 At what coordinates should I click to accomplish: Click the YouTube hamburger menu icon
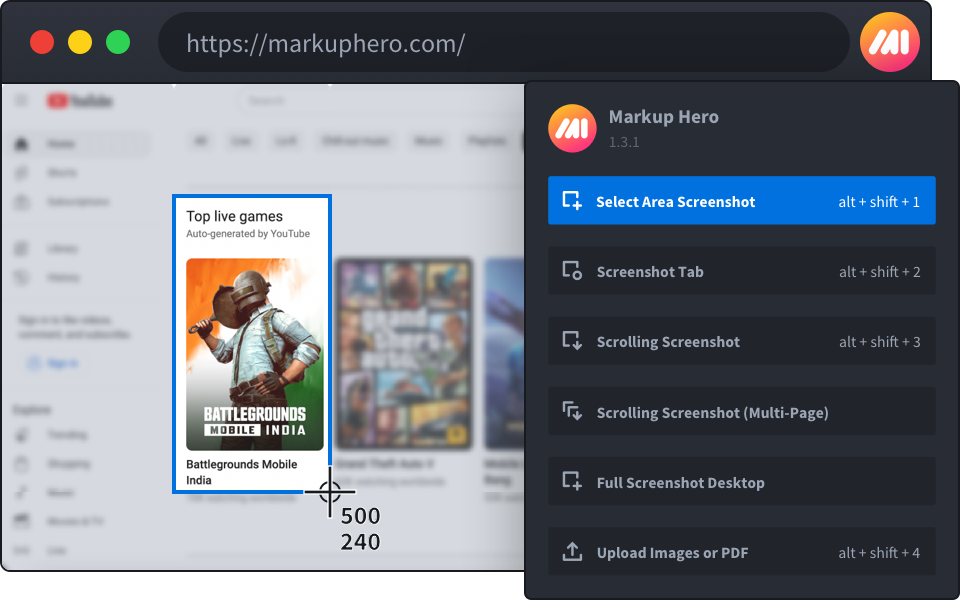pos(21,100)
